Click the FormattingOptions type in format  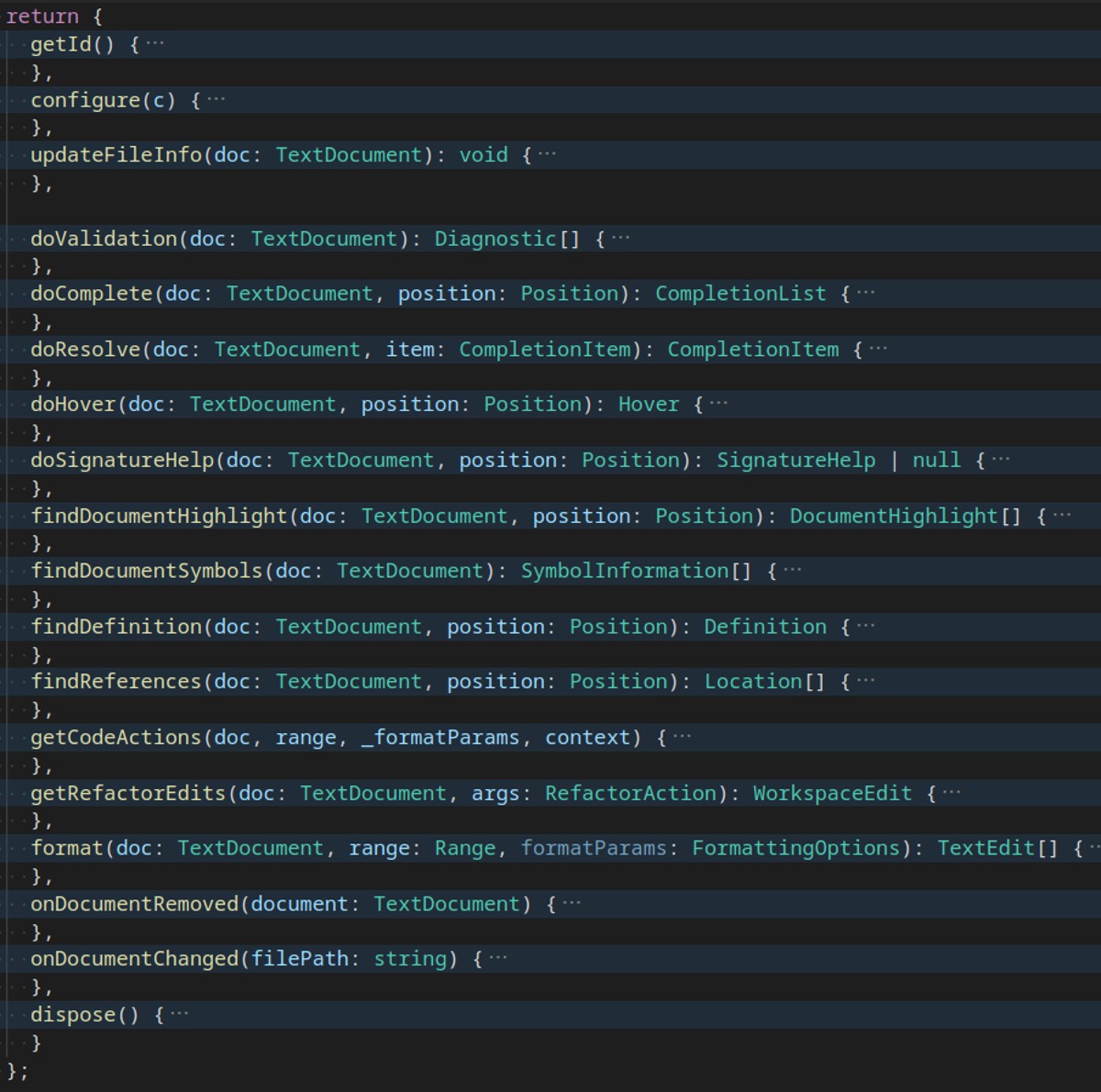795,848
